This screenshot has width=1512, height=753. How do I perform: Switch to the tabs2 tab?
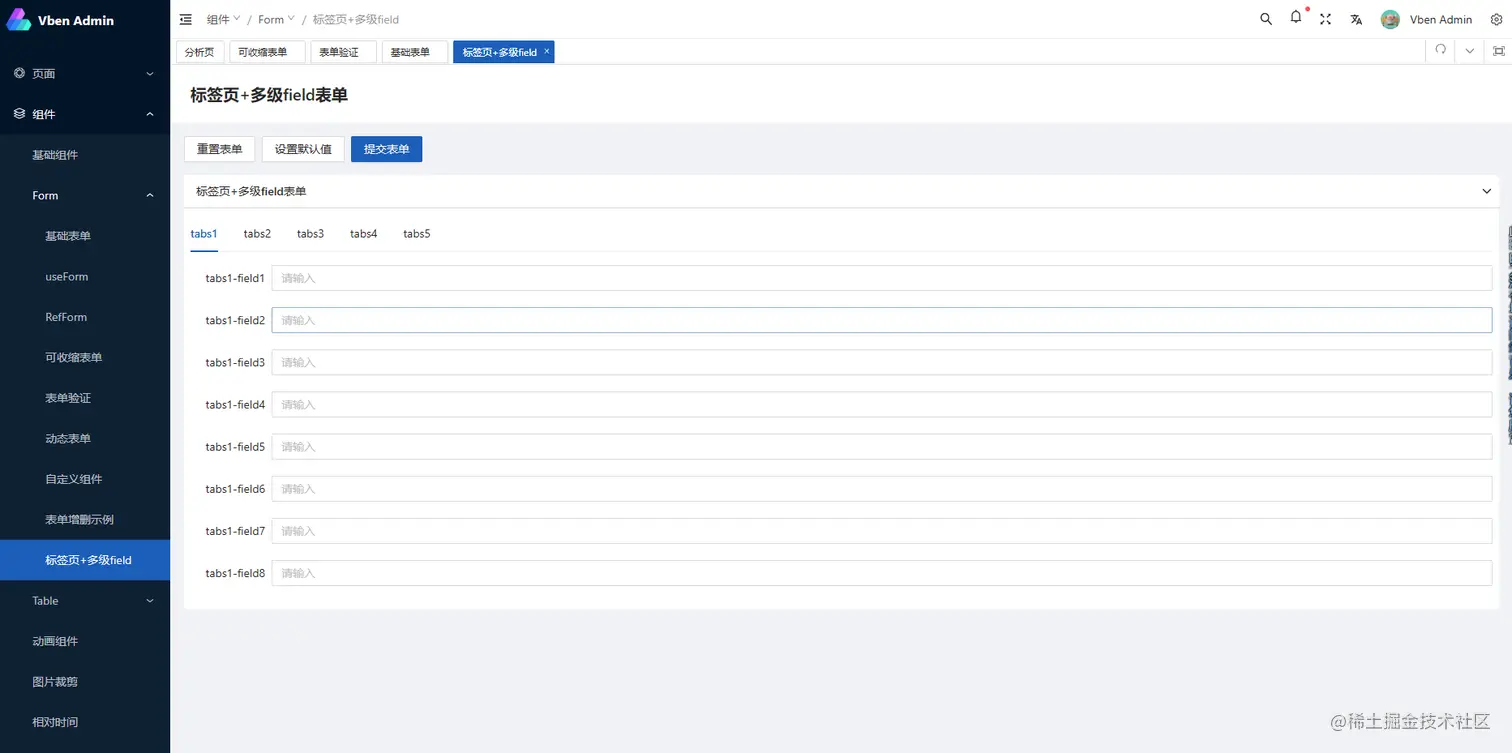pyautogui.click(x=257, y=234)
